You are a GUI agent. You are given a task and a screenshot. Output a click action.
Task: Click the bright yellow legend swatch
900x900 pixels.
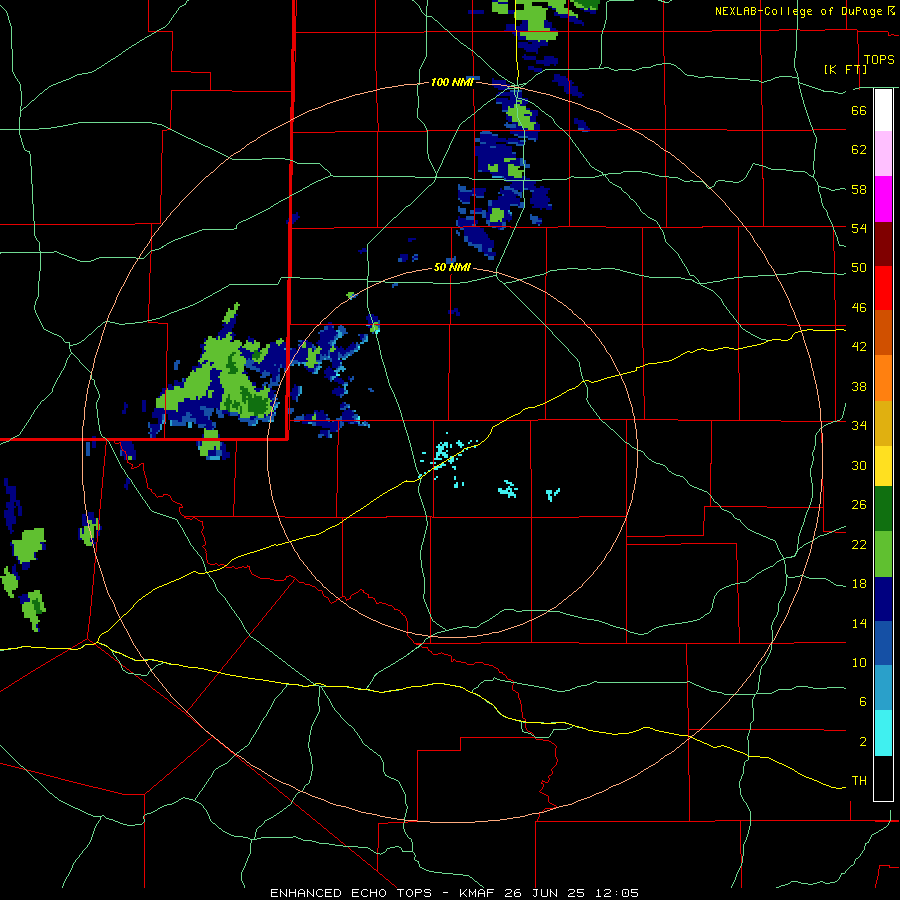point(883,466)
